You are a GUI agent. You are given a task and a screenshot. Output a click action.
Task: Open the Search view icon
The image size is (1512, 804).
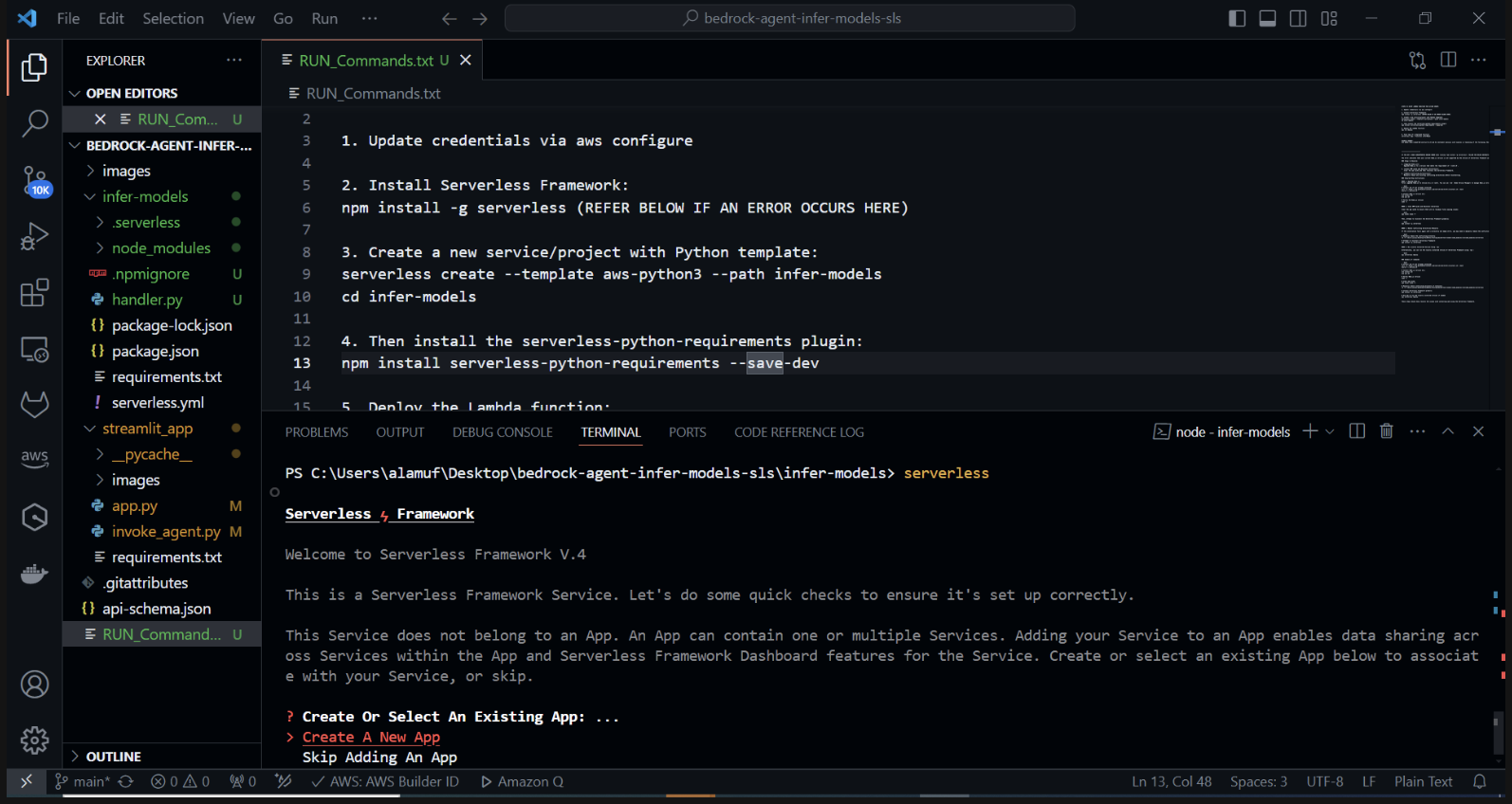(34, 123)
